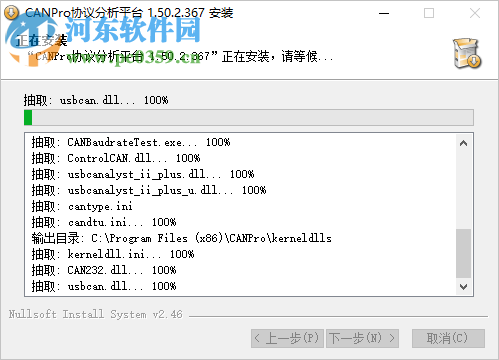The width and height of the screenshot is (499, 360).
Task: Click the 取消(C) cancel button
Action: pyautogui.click(x=448, y=338)
